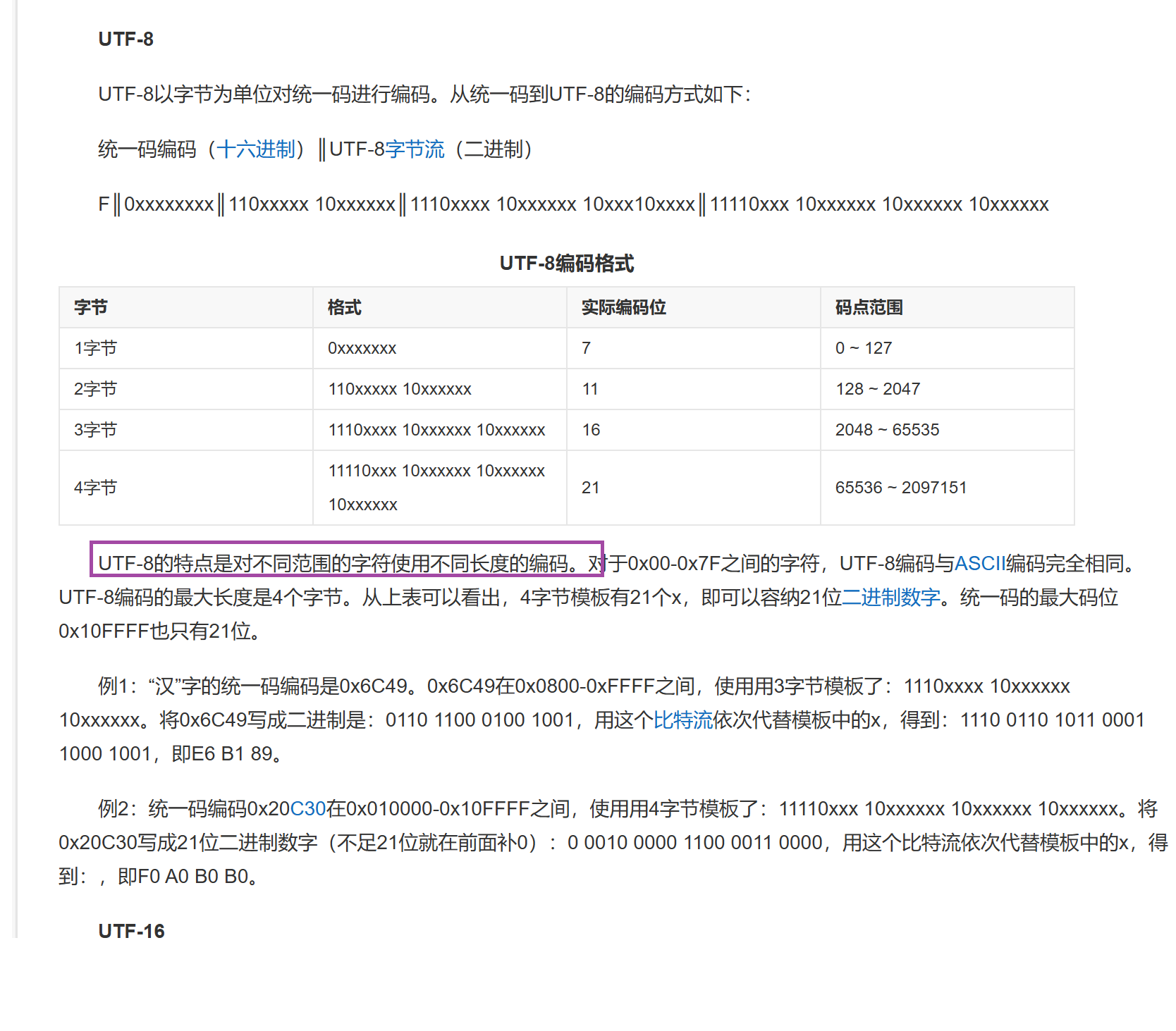Click format cell 0xxxxxxx
1176x1031 pixels.
point(440,348)
